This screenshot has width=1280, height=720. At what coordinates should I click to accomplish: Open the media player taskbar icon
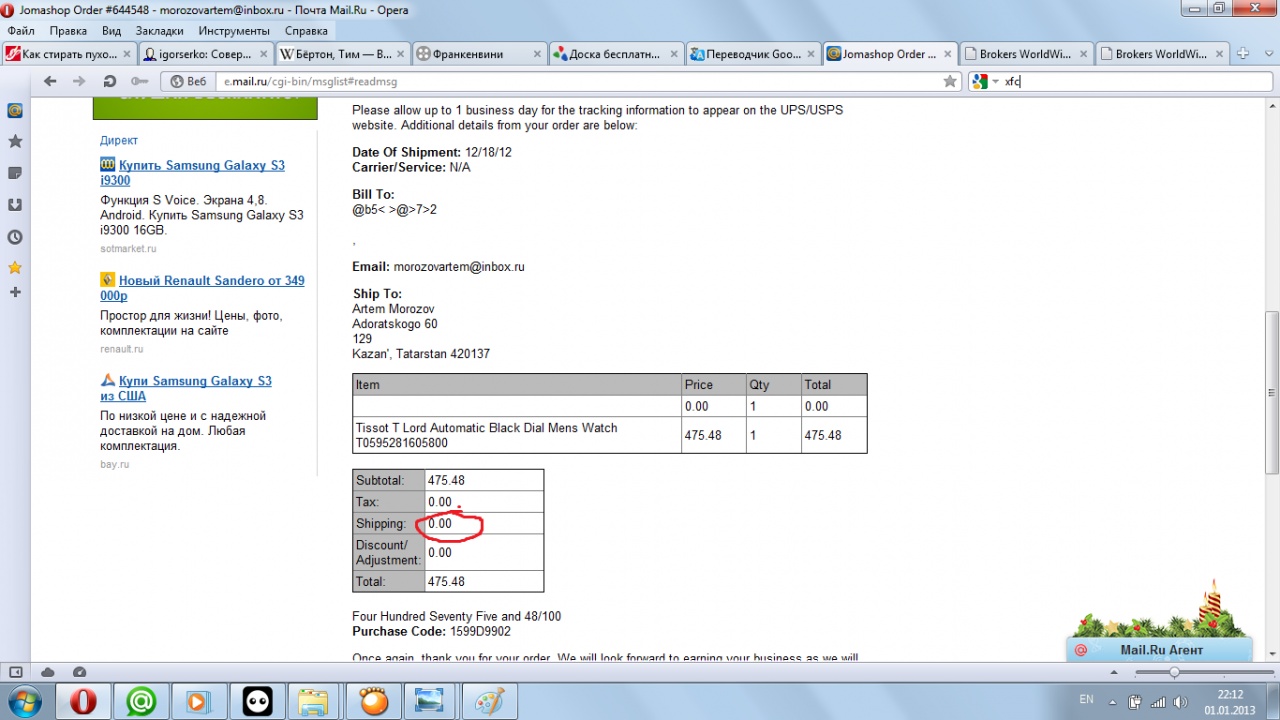(199, 701)
